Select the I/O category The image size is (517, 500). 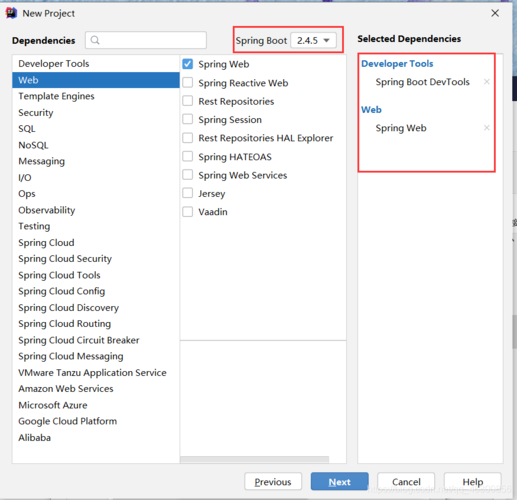pos(96,177)
